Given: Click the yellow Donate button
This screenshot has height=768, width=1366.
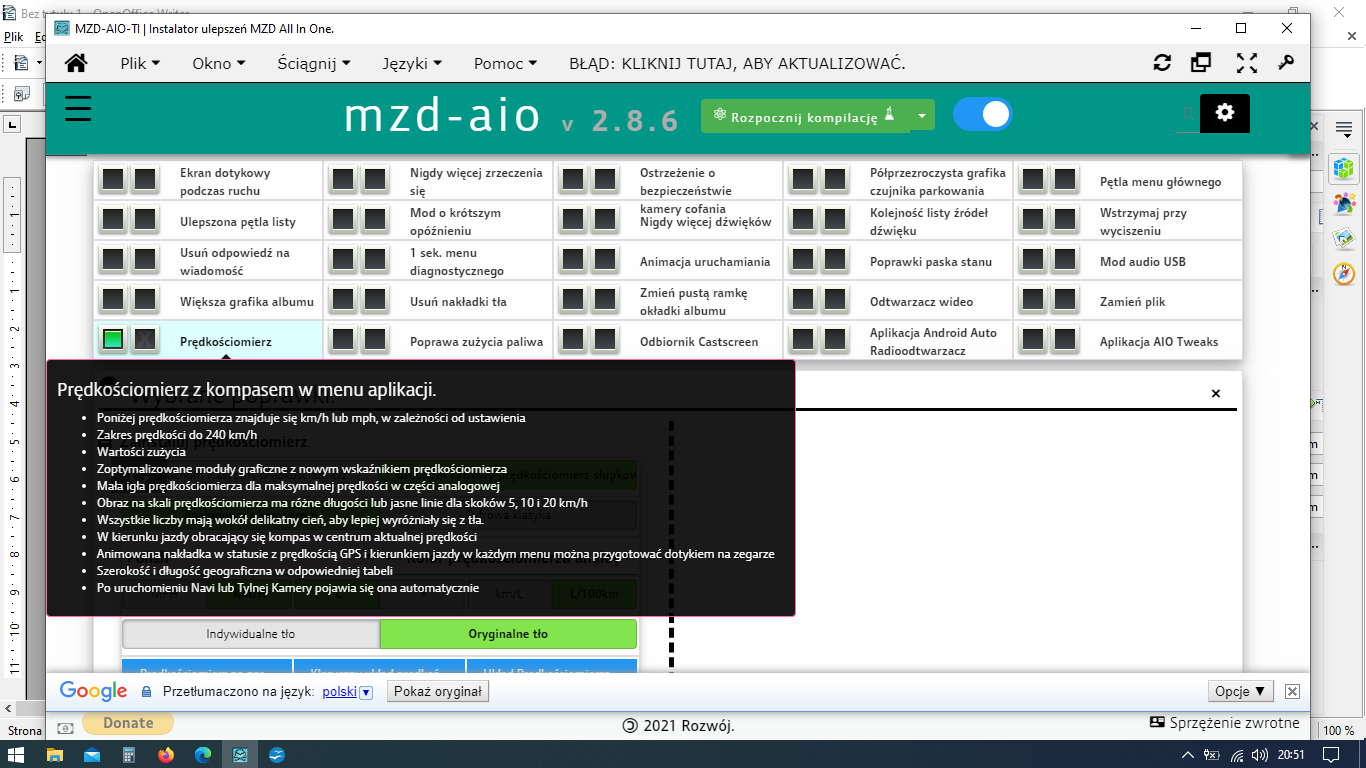Looking at the screenshot, I should pos(128,723).
